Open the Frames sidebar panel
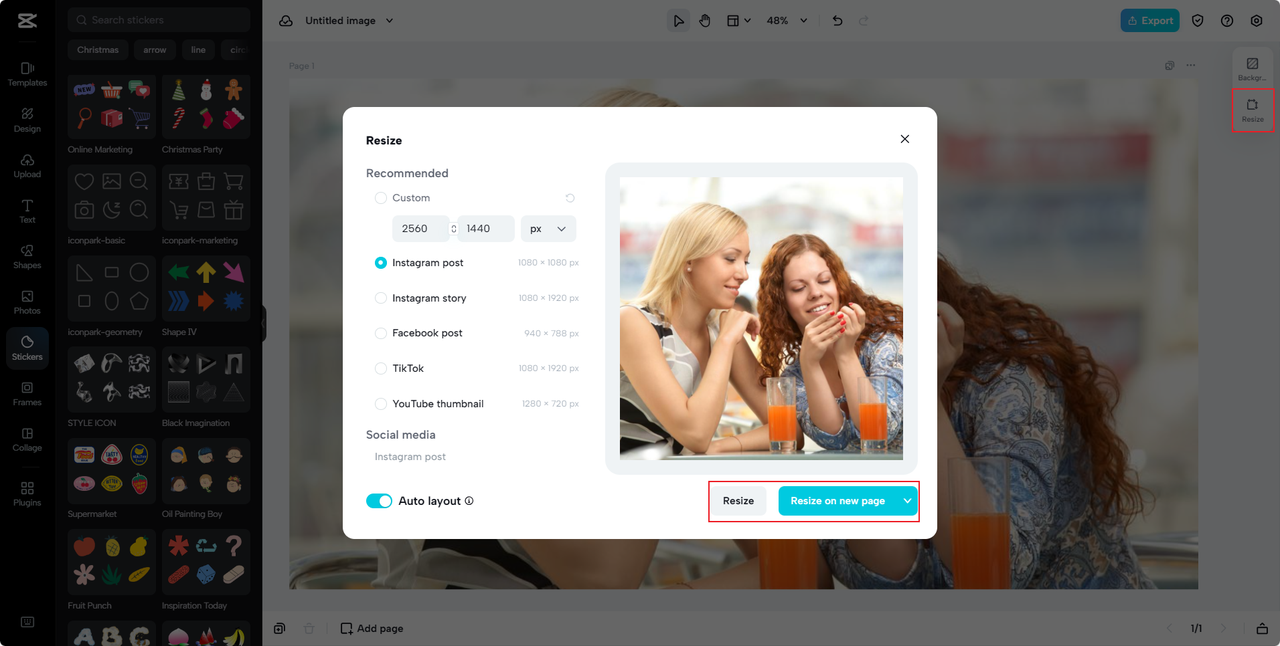1280x646 pixels. tap(27, 394)
